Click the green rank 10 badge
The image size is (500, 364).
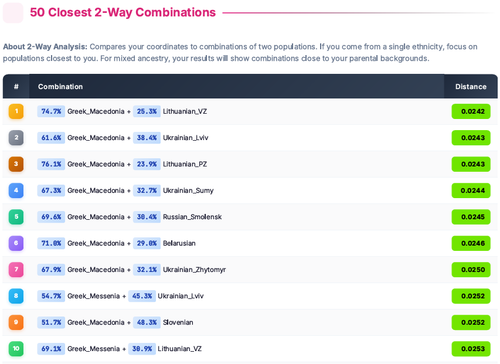(x=16, y=349)
